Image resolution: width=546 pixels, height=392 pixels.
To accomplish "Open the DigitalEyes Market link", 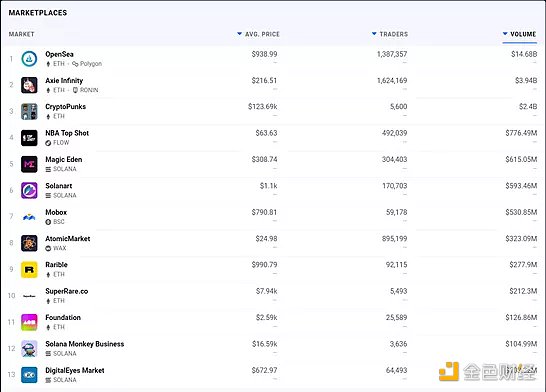I will (75, 370).
